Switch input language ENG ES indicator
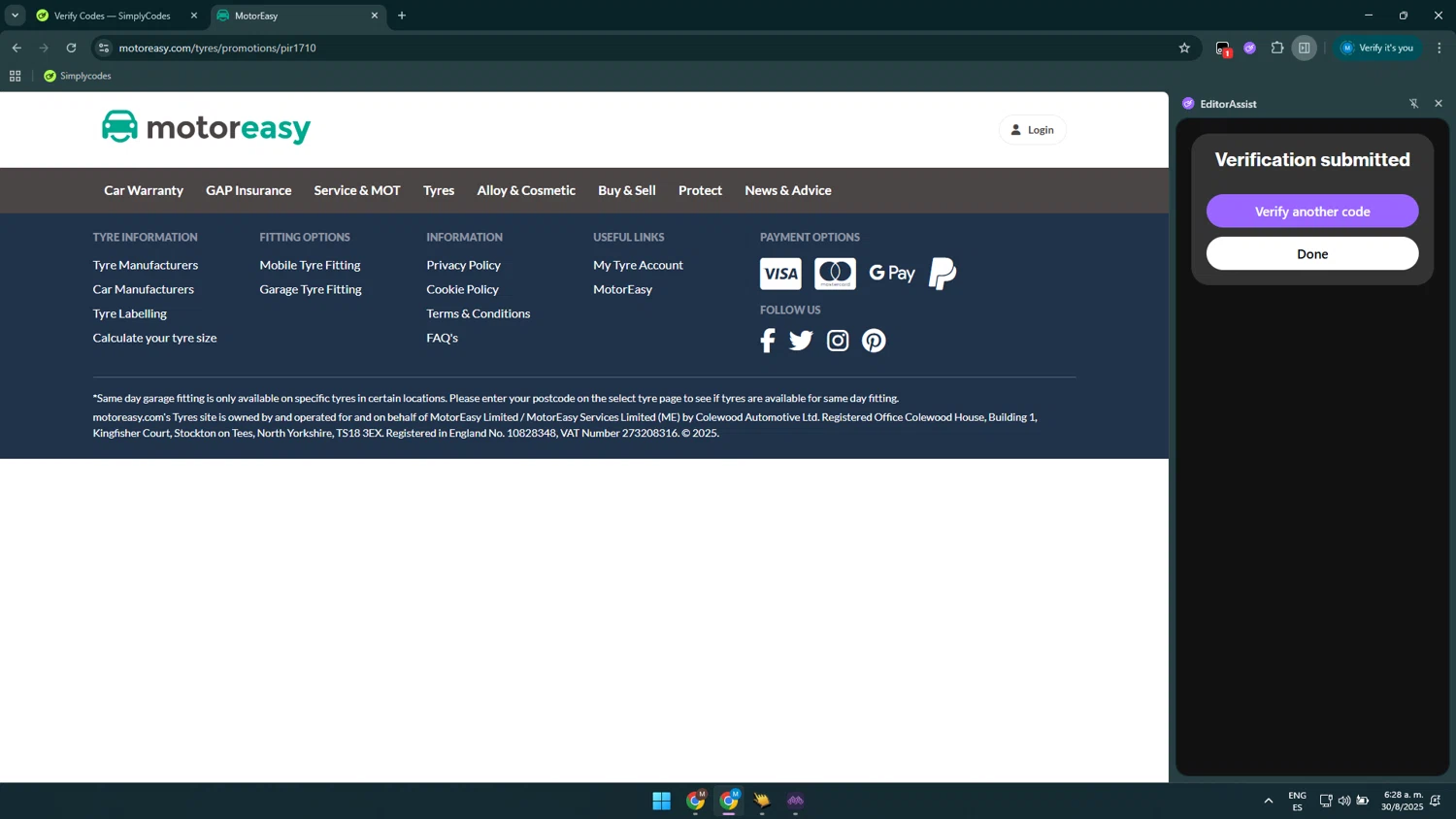1456x819 pixels. [x=1297, y=801]
